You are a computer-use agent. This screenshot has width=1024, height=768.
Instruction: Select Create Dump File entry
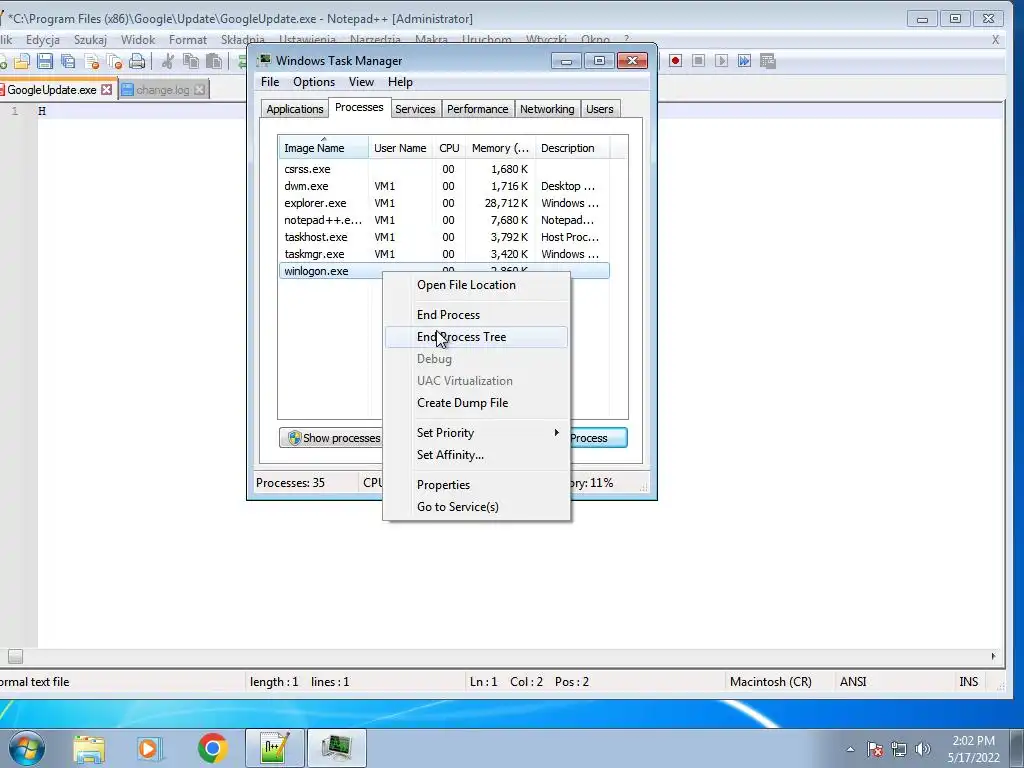click(476, 403)
